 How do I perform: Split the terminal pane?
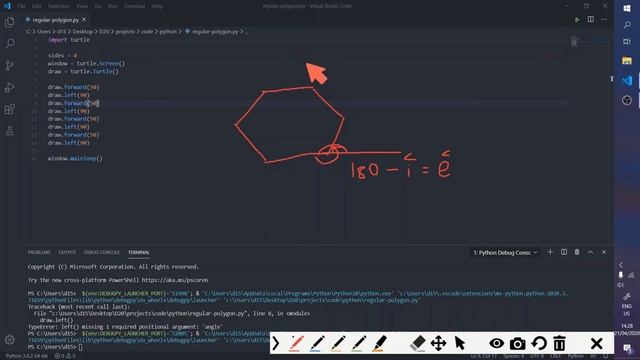pos(564,252)
